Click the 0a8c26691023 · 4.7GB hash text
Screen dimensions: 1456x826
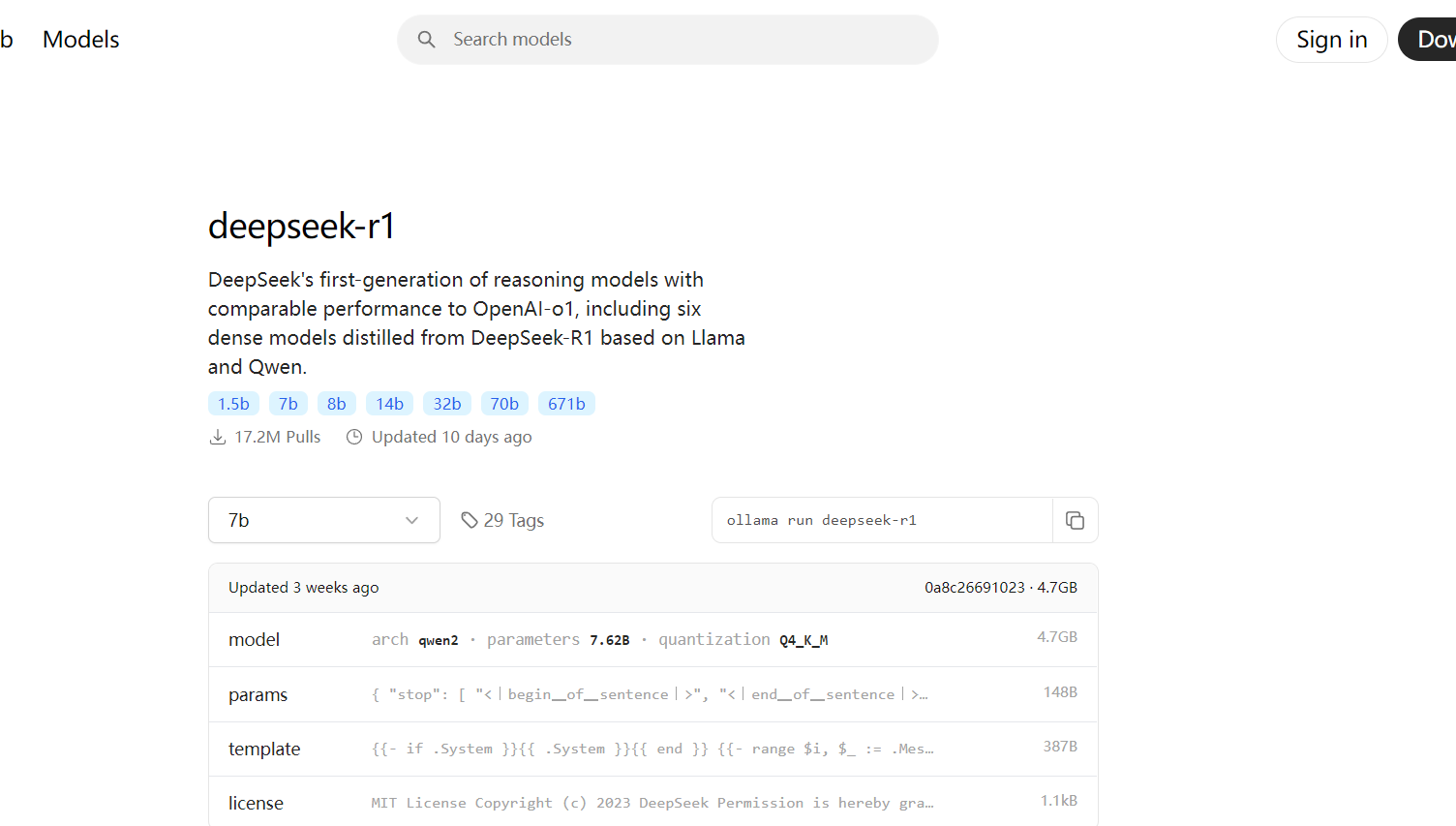[1001, 588]
